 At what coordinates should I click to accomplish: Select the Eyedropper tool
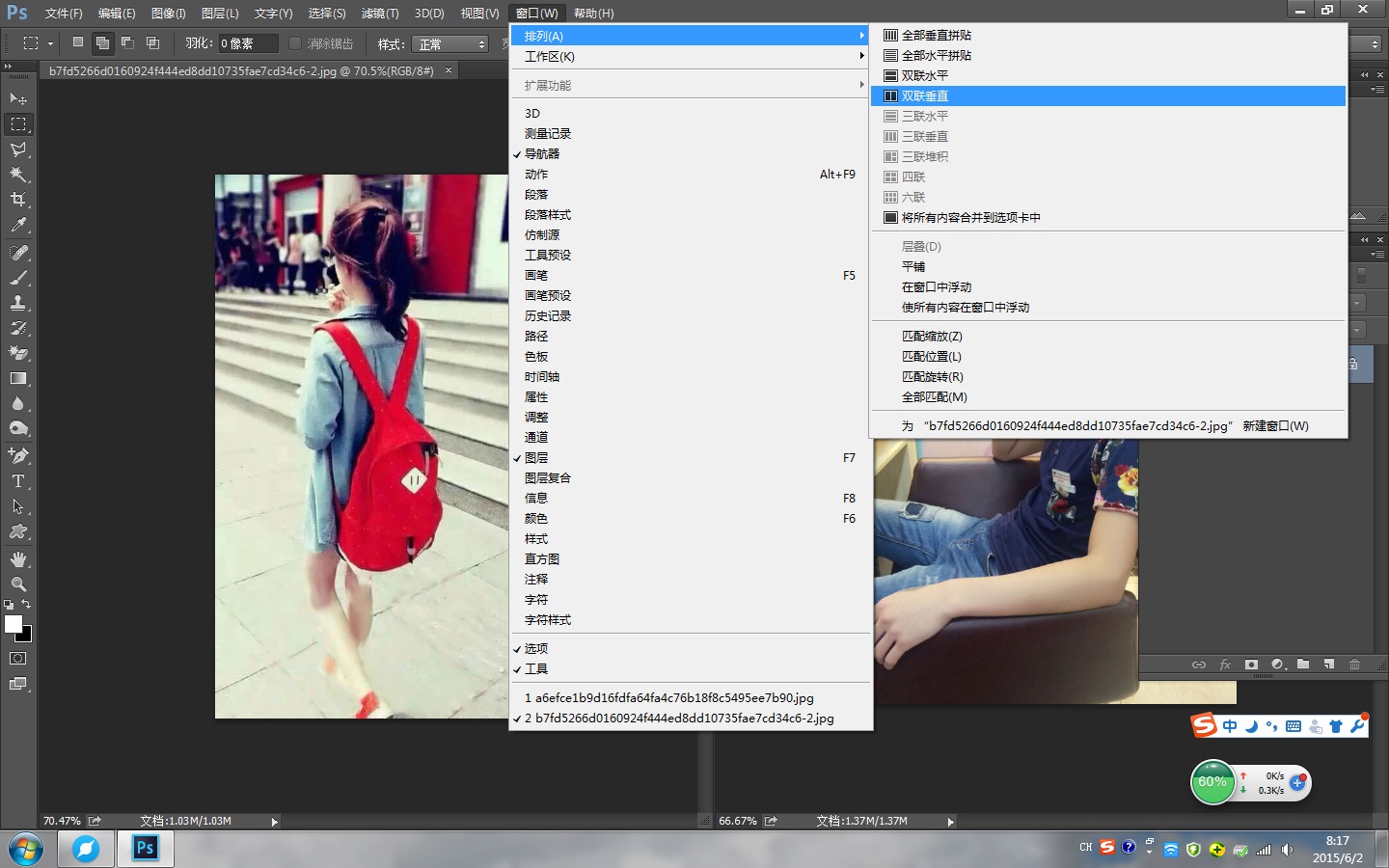pos(18,225)
